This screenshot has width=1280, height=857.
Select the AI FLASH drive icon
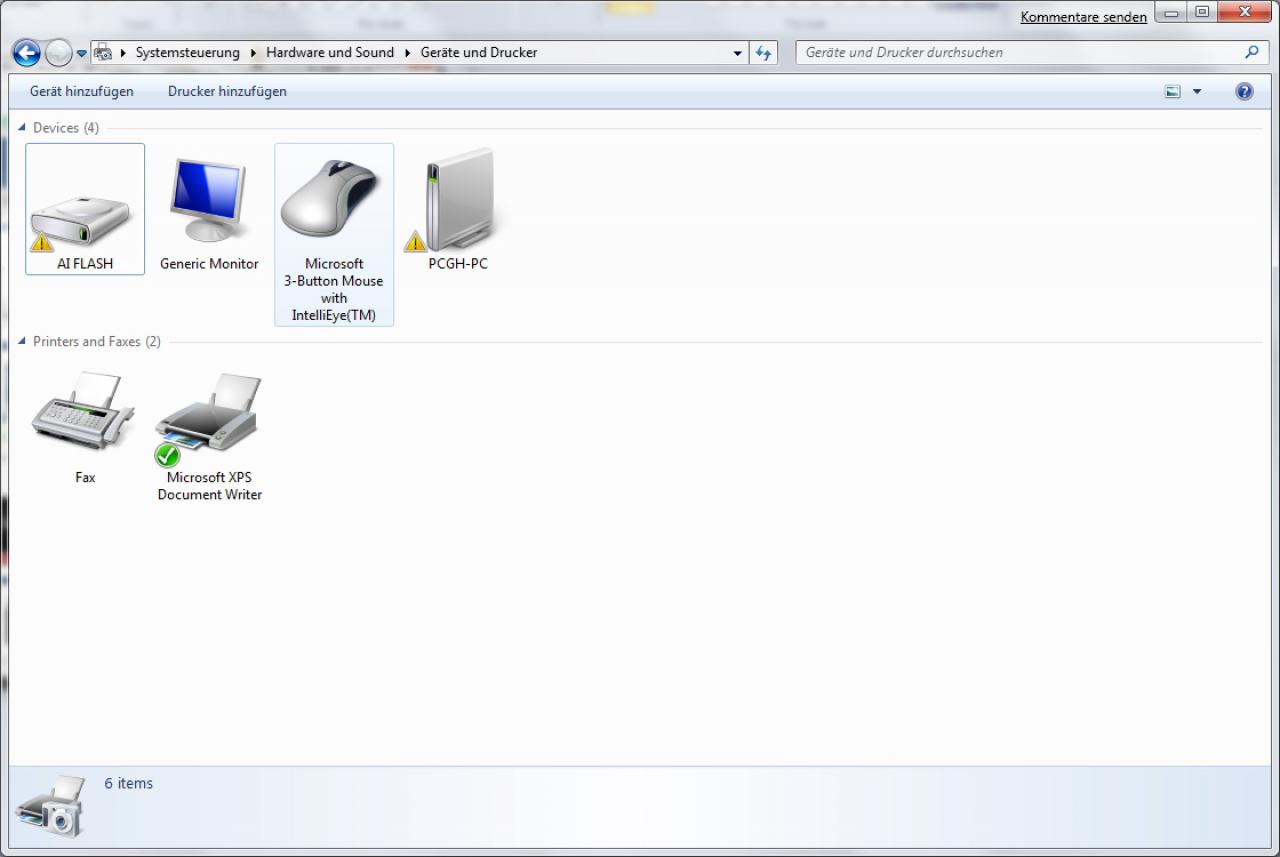tap(82, 222)
